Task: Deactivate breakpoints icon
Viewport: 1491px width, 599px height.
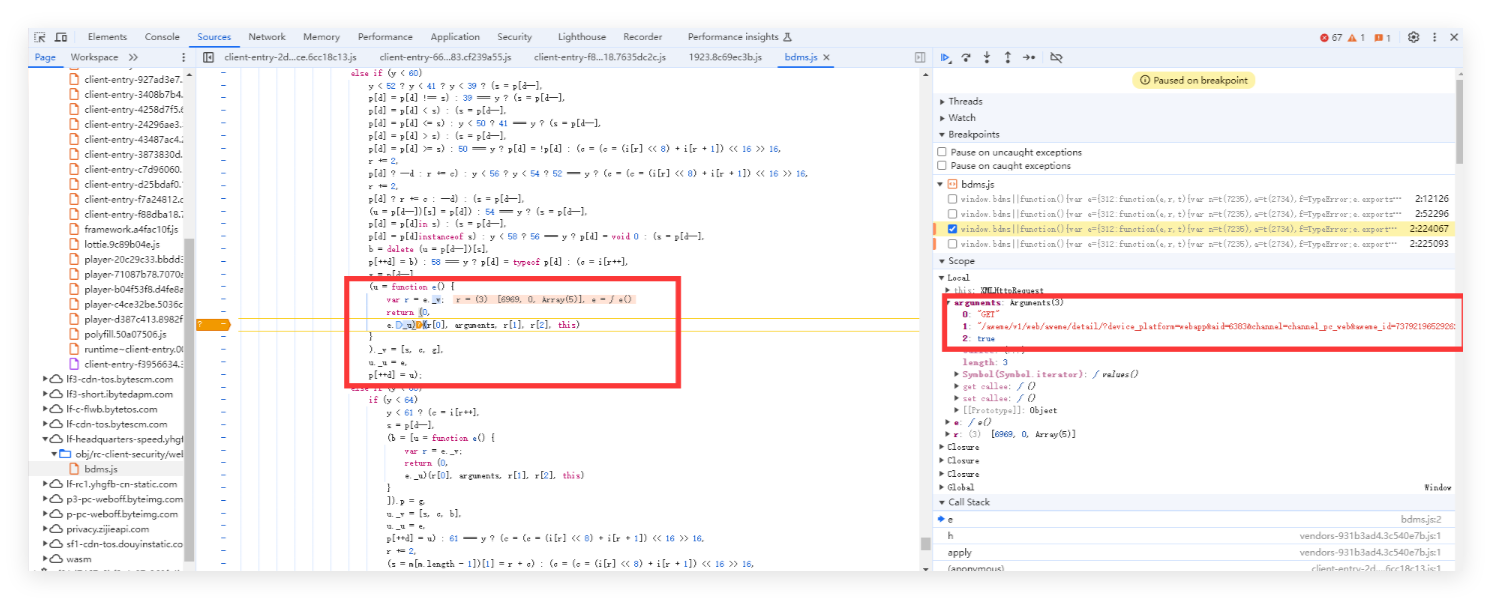Action: [1056, 57]
